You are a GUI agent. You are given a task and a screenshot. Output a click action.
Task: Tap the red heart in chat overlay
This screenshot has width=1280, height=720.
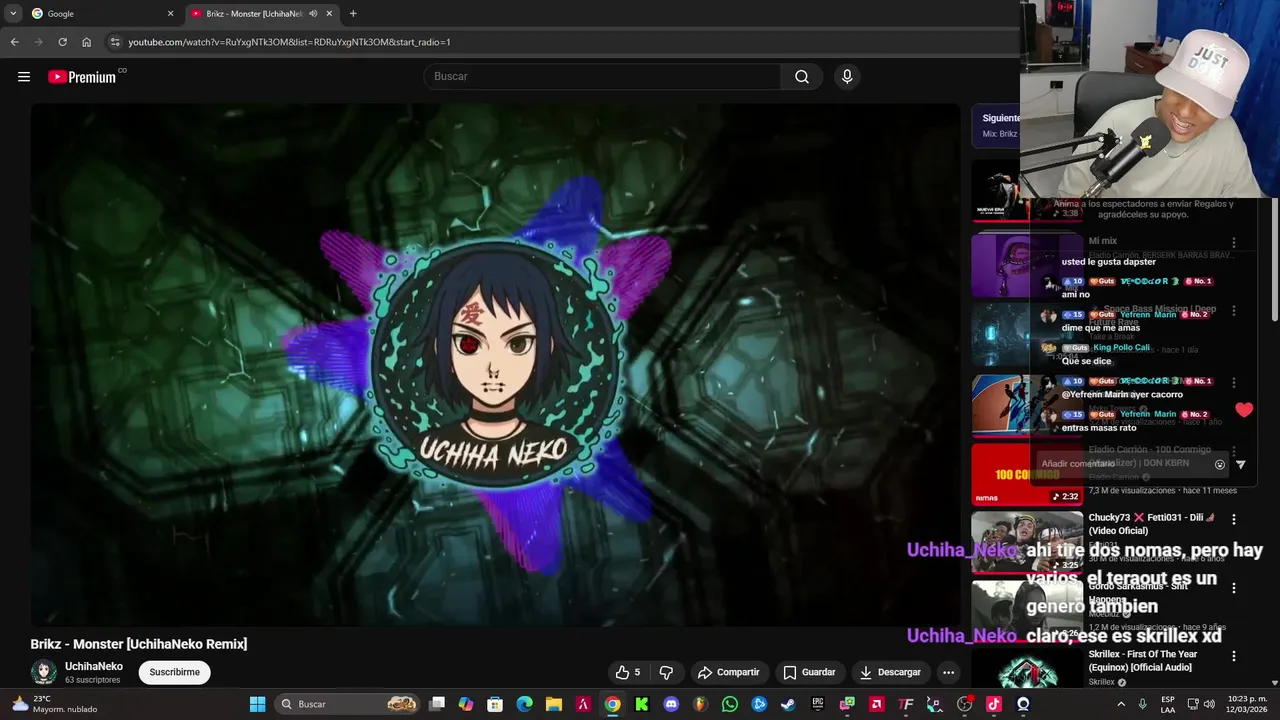[x=1244, y=409]
